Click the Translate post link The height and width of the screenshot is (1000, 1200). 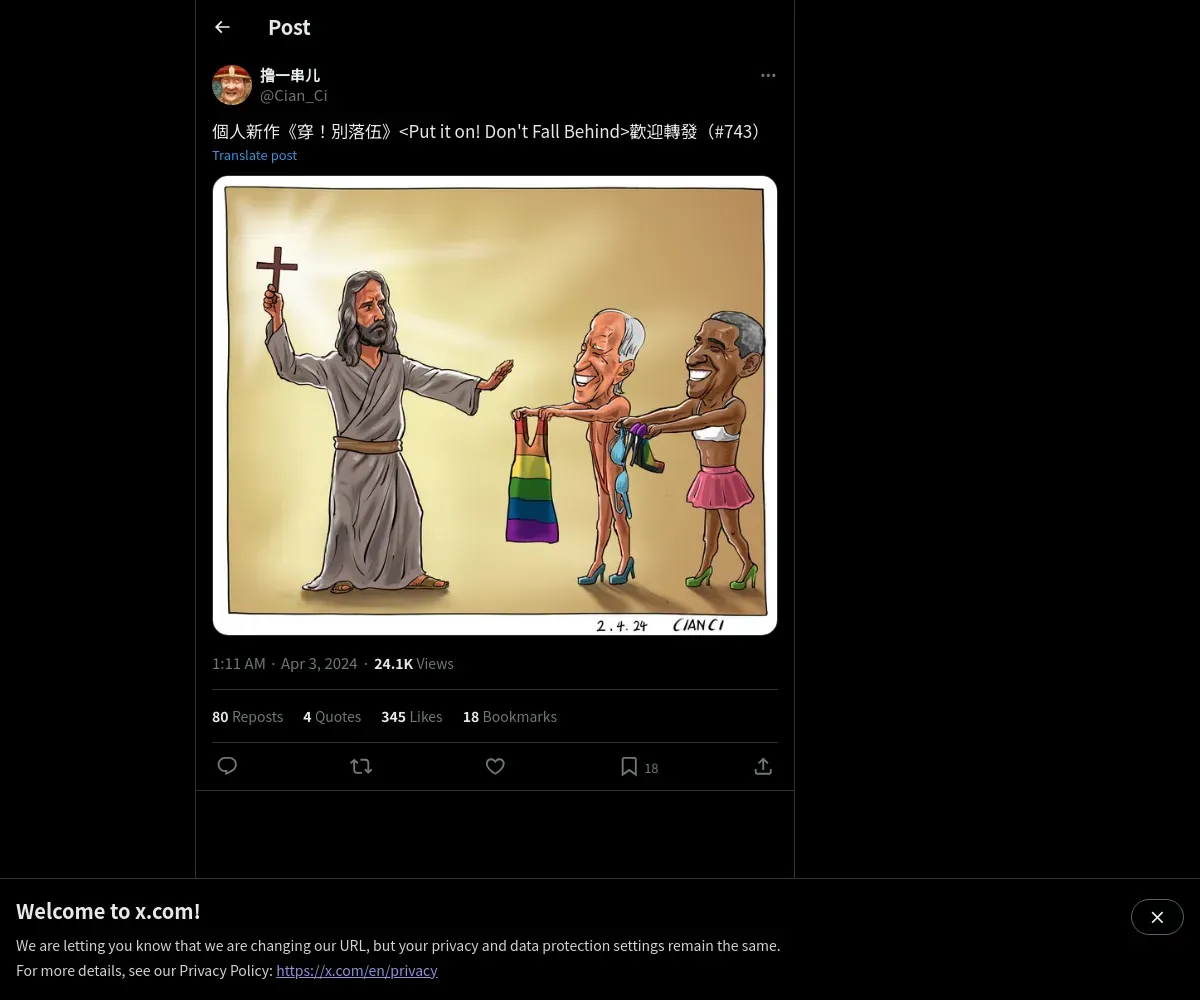[x=254, y=155]
